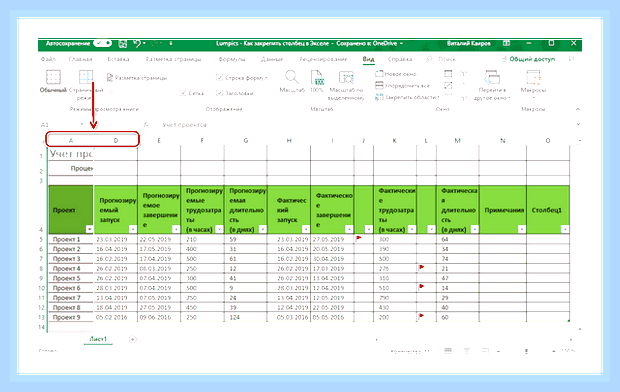620x392 pixels.
Task: Toggle the Строка формул checkbox
Action: pyautogui.click(x=242, y=78)
